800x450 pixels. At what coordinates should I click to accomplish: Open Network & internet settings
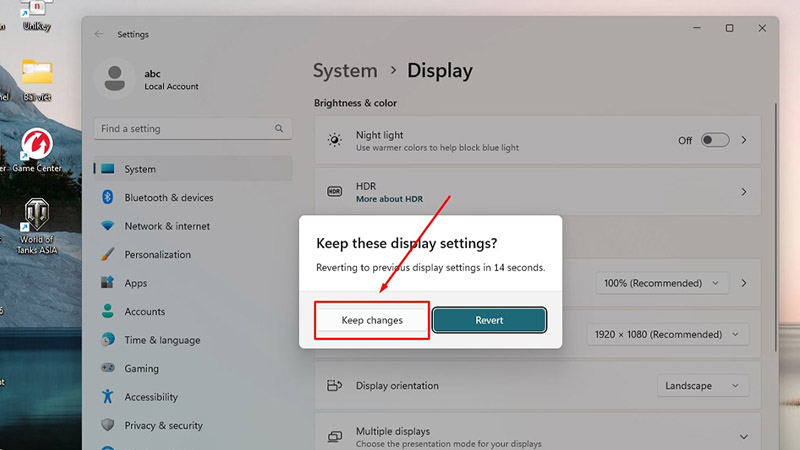click(x=167, y=226)
